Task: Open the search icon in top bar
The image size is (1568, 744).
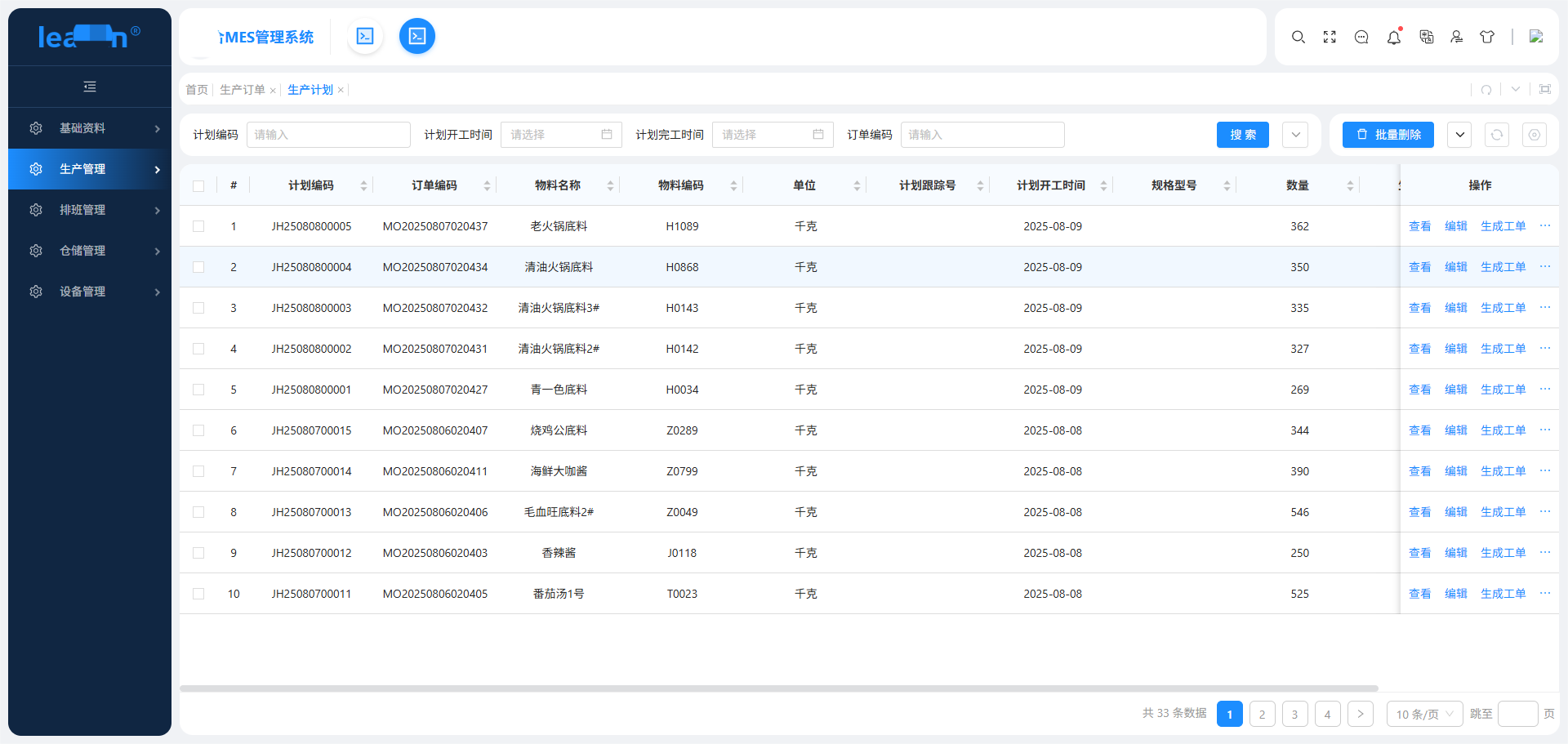Action: point(1298,37)
